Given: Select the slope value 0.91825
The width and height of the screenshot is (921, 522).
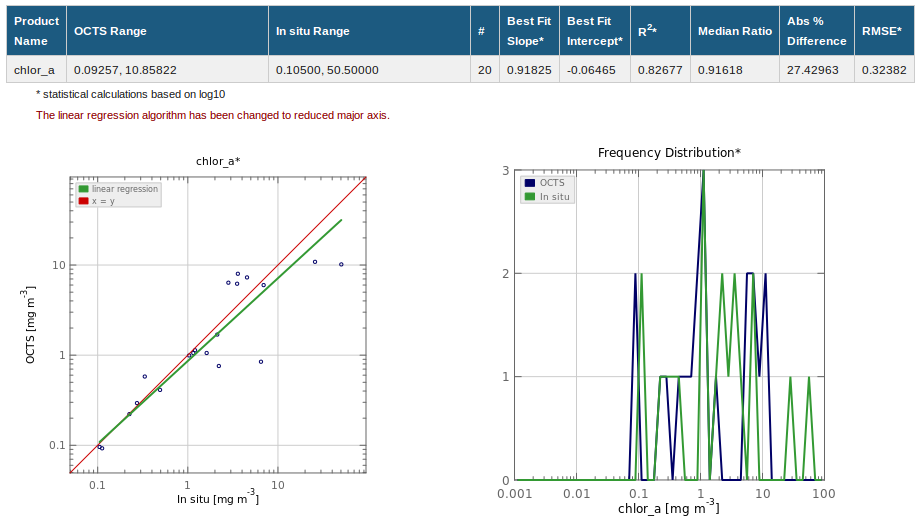Looking at the screenshot, I should pyautogui.click(x=529, y=70).
